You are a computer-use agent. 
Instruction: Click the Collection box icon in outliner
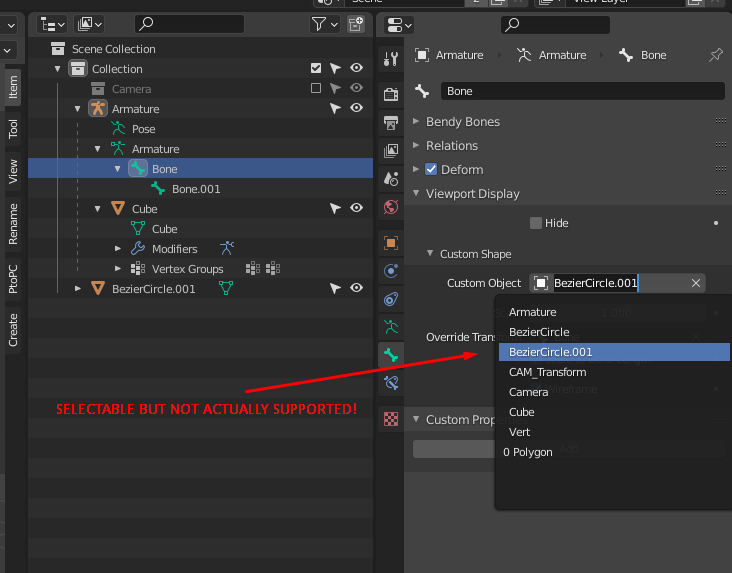(77, 69)
